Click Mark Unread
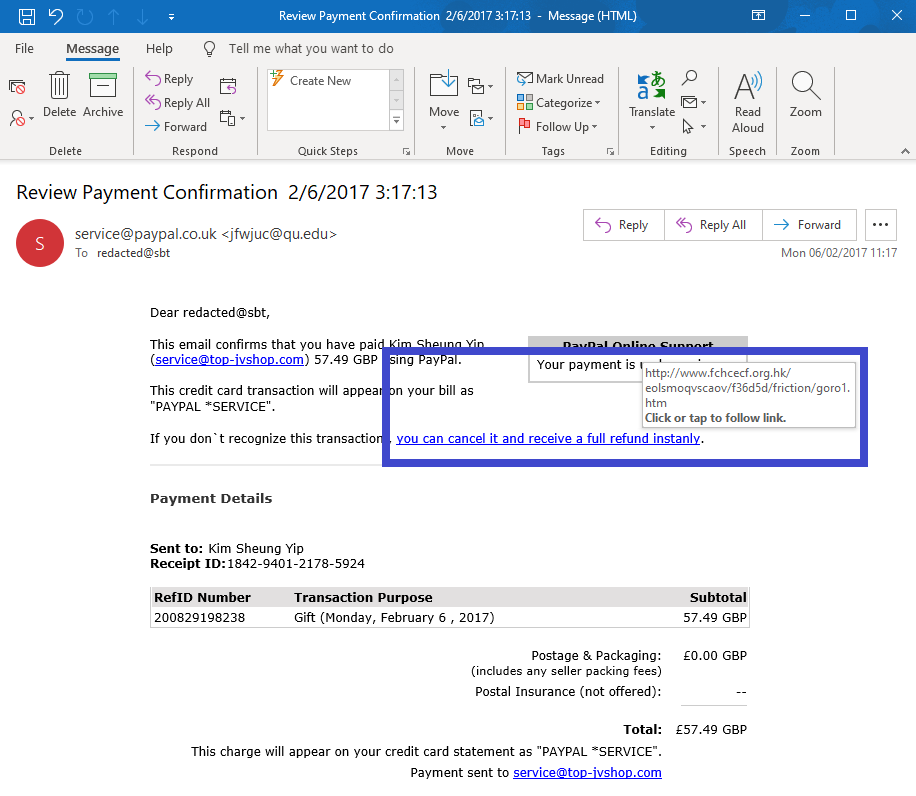The height and width of the screenshot is (796, 916). pos(560,79)
